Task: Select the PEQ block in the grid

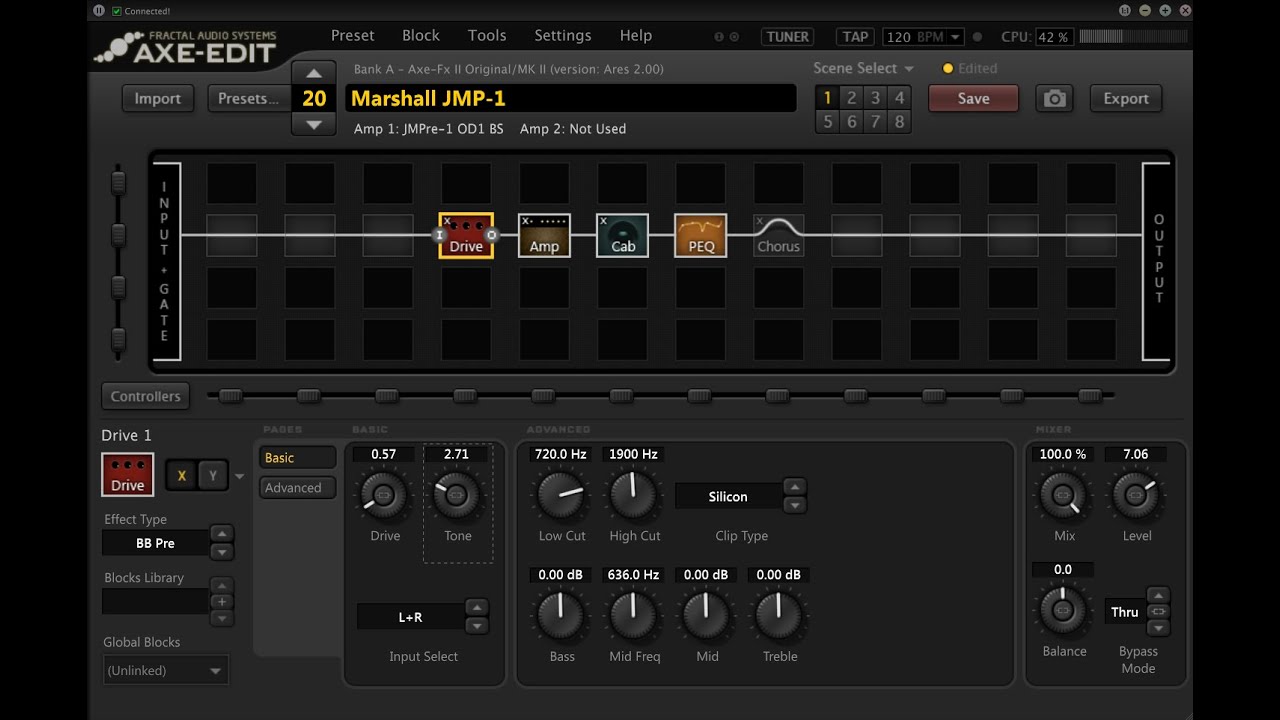Action: [x=701, y=236]
